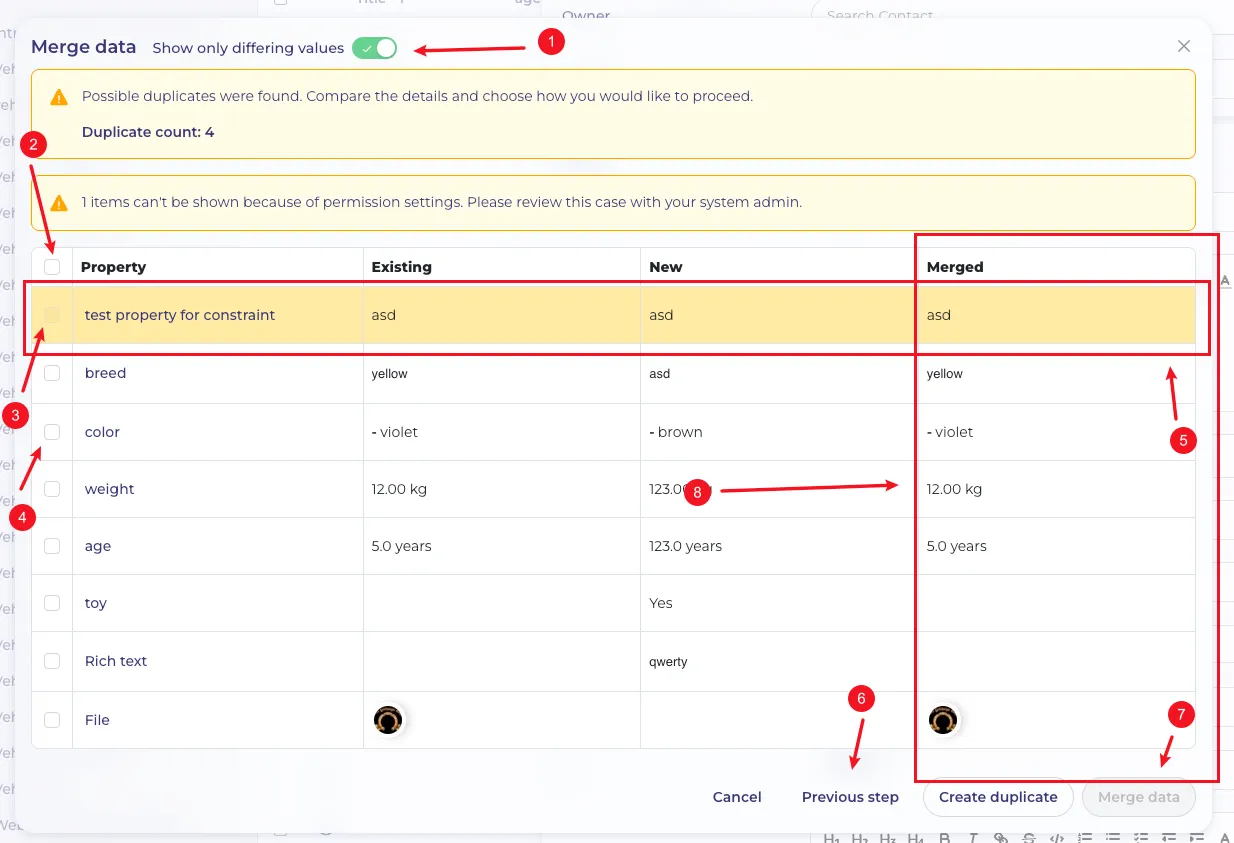1234x843 pixels.
Task: Click the link icon in background editor toolbar
Action: (x=1000, y=837)
